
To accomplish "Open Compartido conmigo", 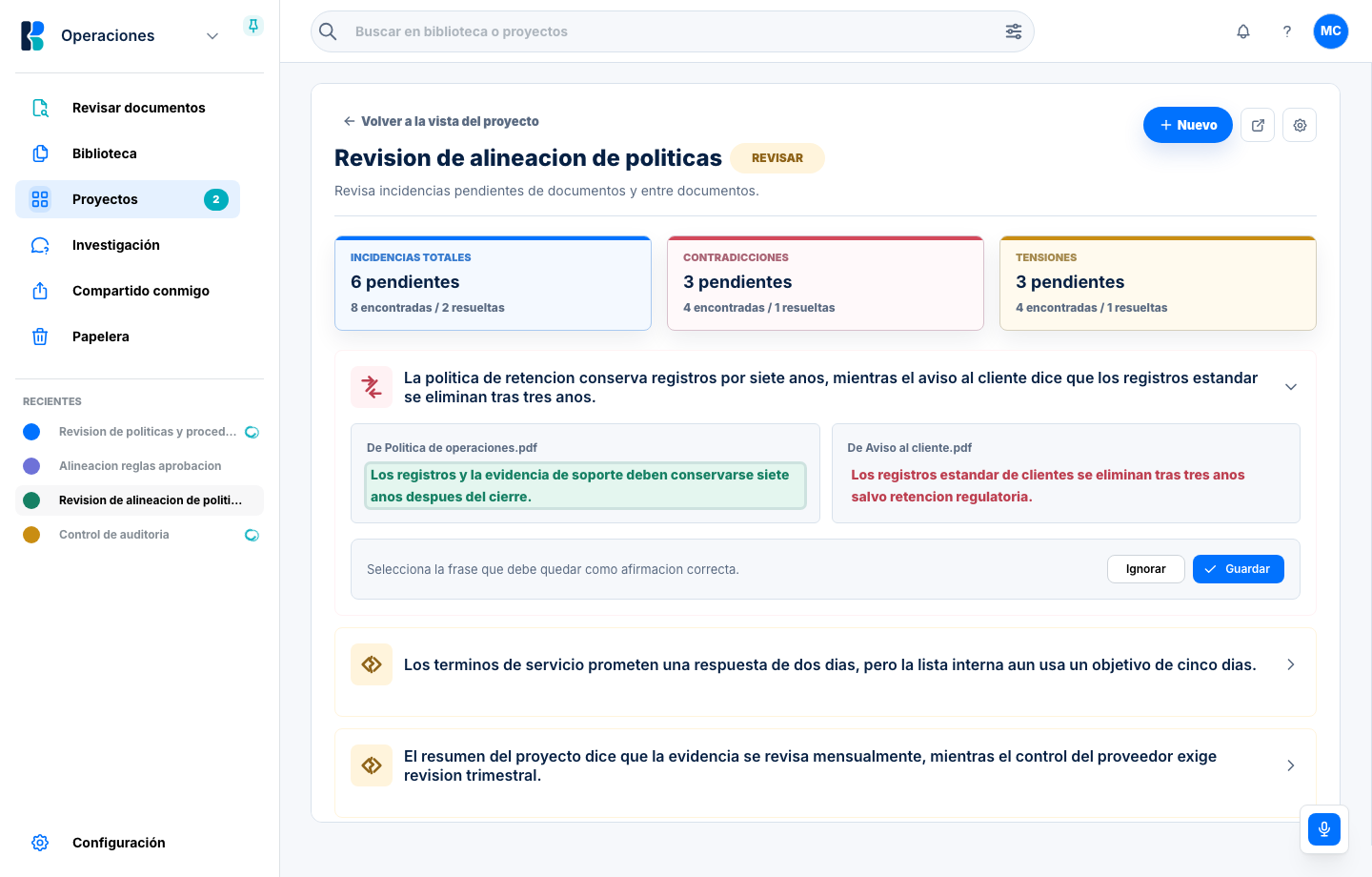I will [128, 291].
